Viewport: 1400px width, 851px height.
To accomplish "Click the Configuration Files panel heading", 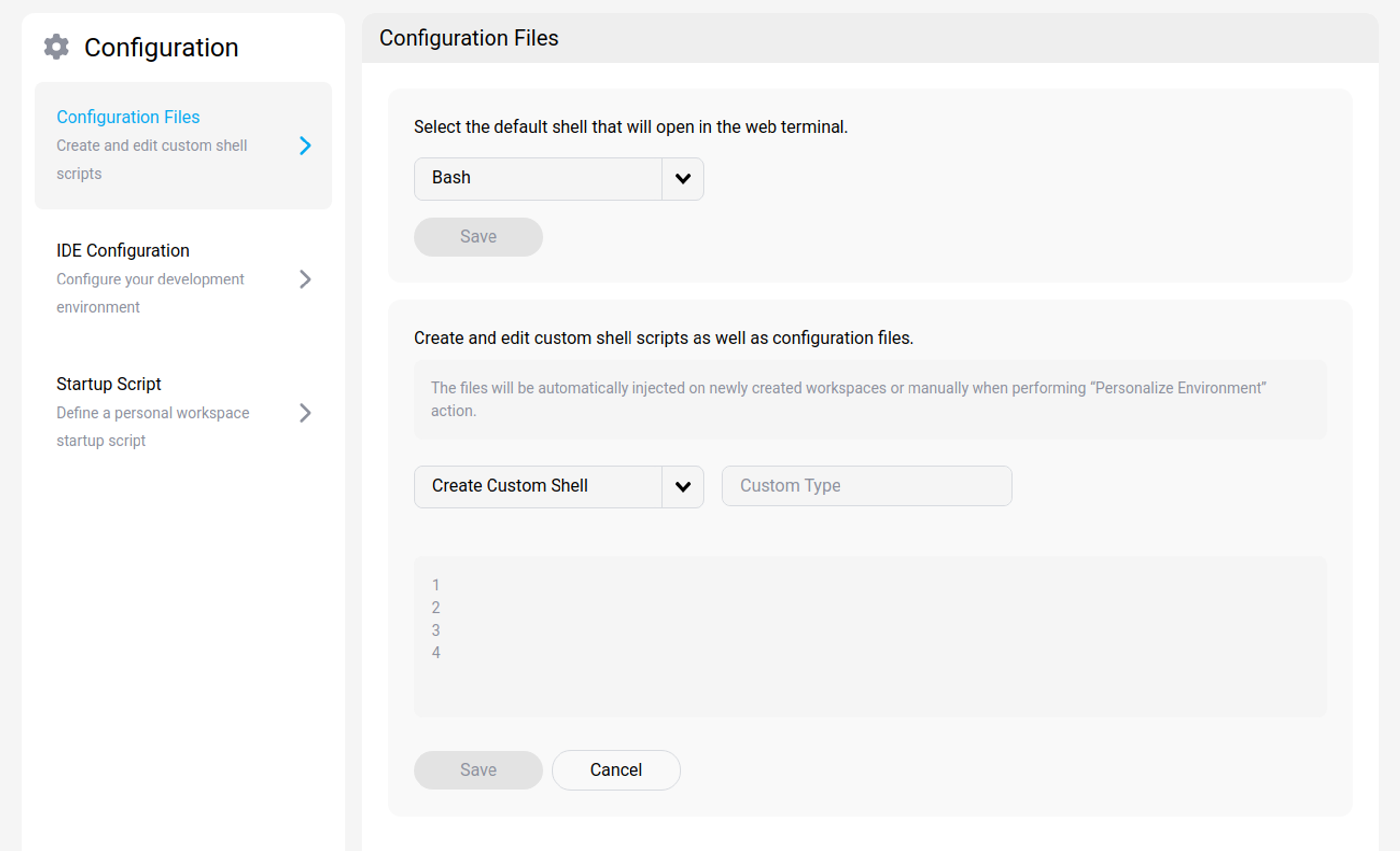I will pyautogui.click(x=469, y=38).
